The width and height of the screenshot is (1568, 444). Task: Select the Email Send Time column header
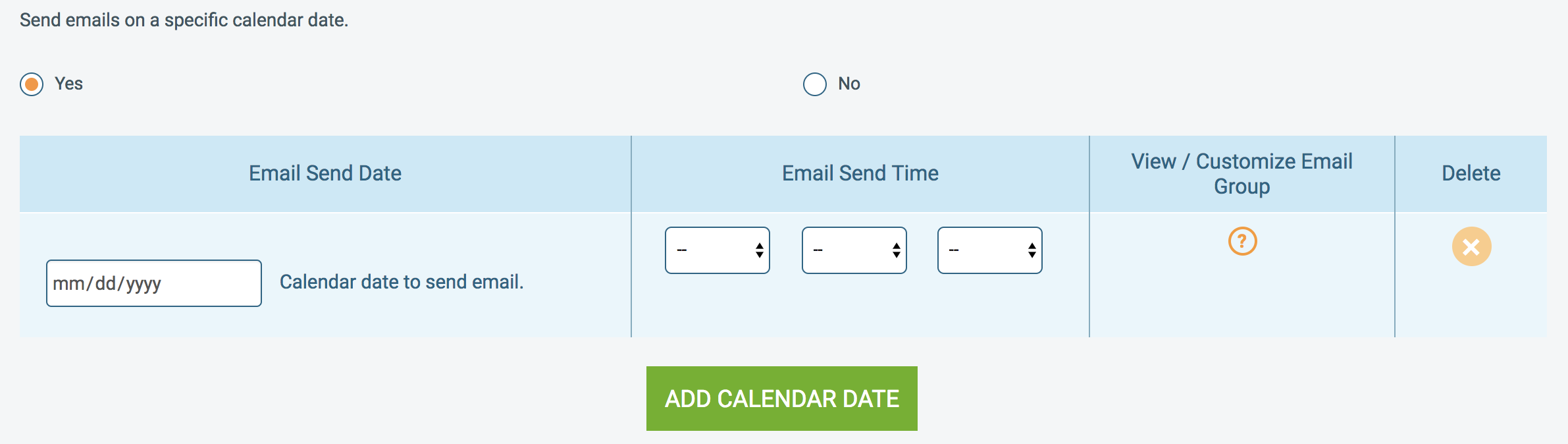[860, 173]
